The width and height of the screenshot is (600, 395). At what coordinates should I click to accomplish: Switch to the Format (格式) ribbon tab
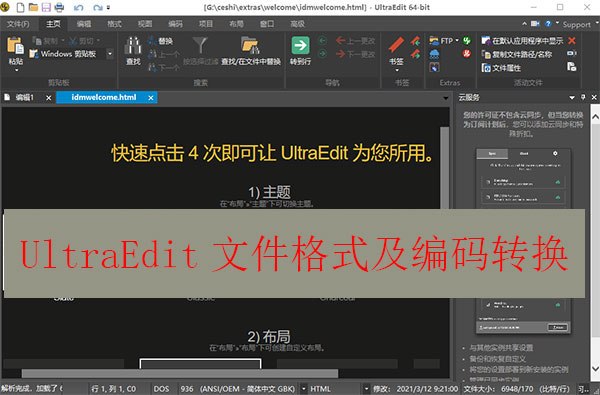(x=114, y=24)
